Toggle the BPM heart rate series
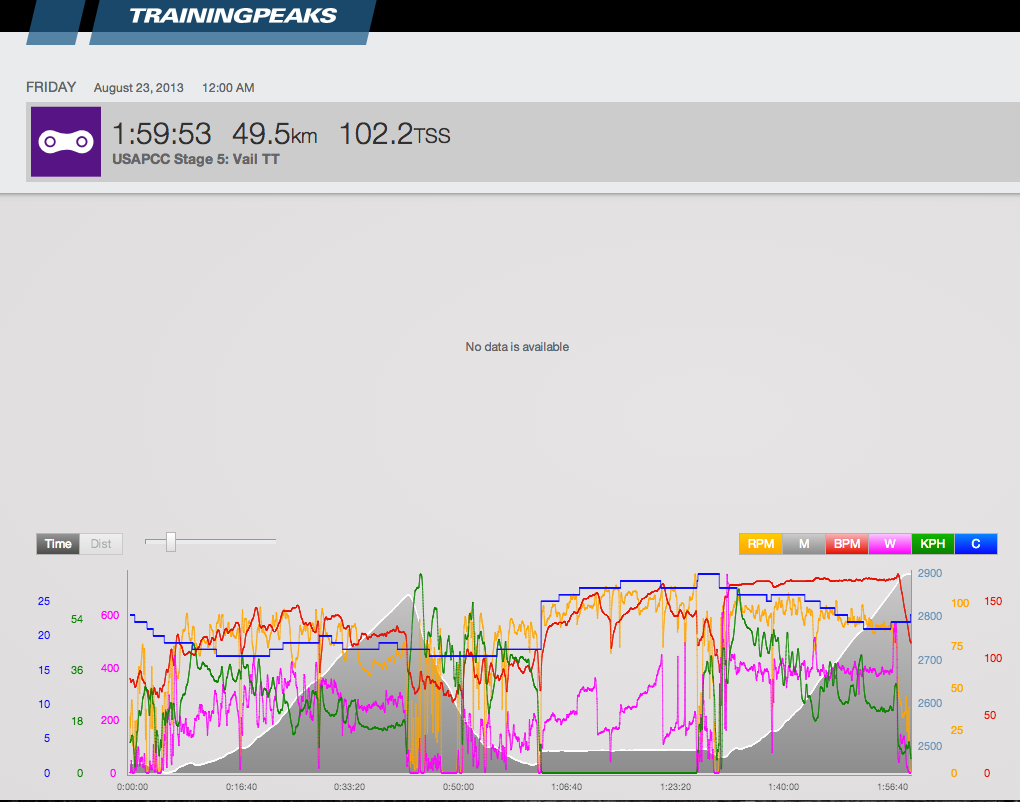Screen dimensions: 1020x802 846,544
